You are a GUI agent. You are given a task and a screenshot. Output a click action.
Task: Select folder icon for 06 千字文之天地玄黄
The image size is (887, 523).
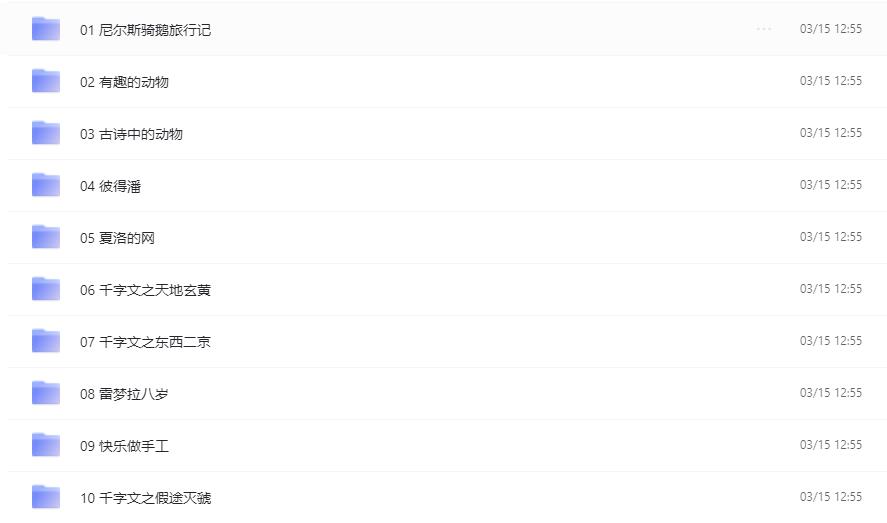46,289
